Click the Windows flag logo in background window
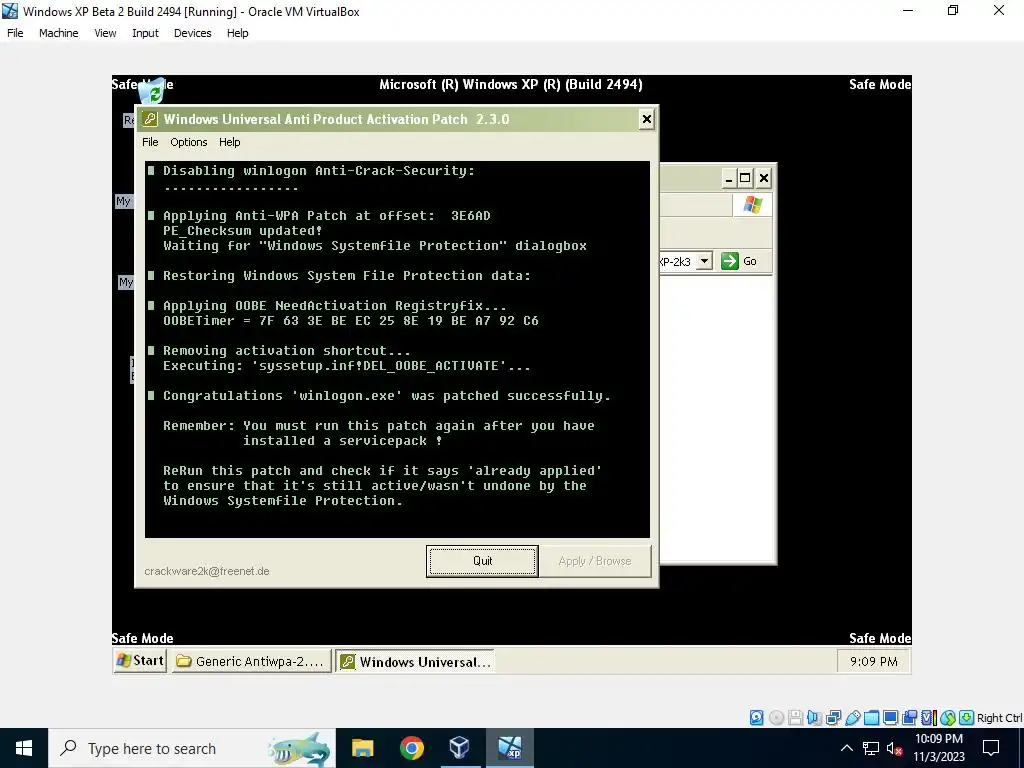This screenshot has height=768, width=1024. coord(752,205)
